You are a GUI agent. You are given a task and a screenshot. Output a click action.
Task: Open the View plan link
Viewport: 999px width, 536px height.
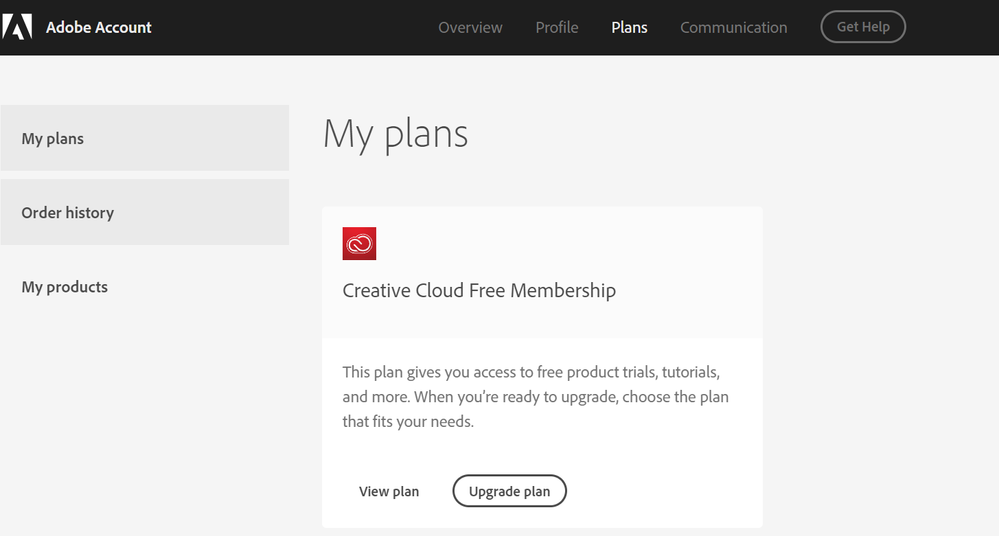click(389, 491)
